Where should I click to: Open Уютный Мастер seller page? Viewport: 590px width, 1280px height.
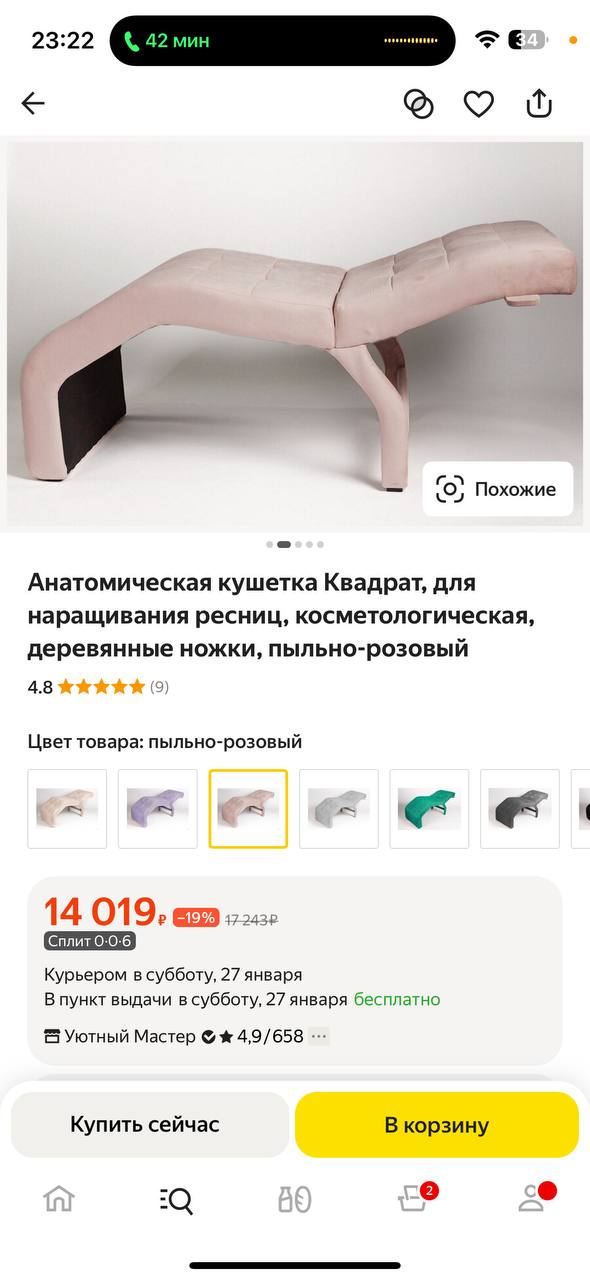pyautogui.click(x=130, y=1036)
